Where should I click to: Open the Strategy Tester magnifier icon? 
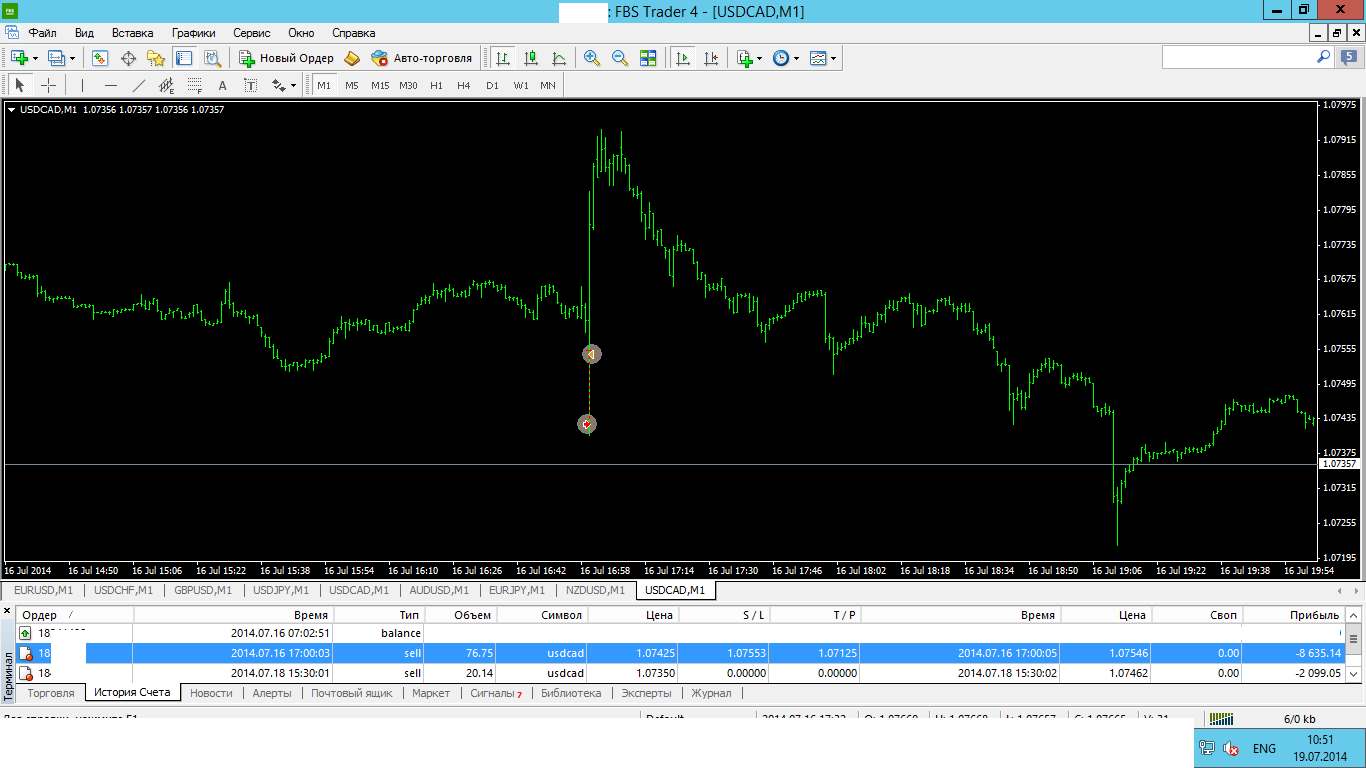[212, 58]
